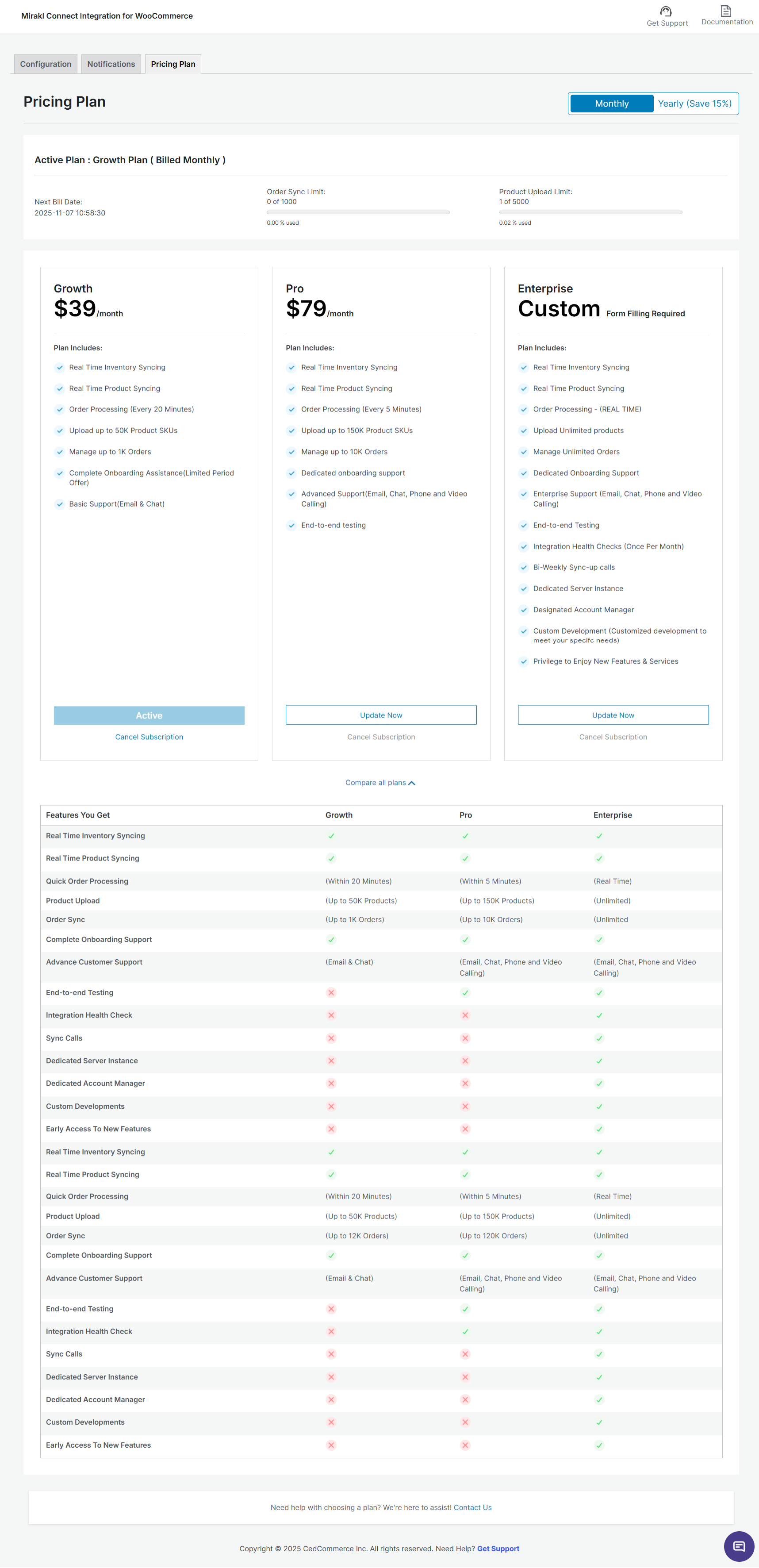Open the Configuration tab
The height and width of the screenshot is (1568, 759).
click(46, 64)
